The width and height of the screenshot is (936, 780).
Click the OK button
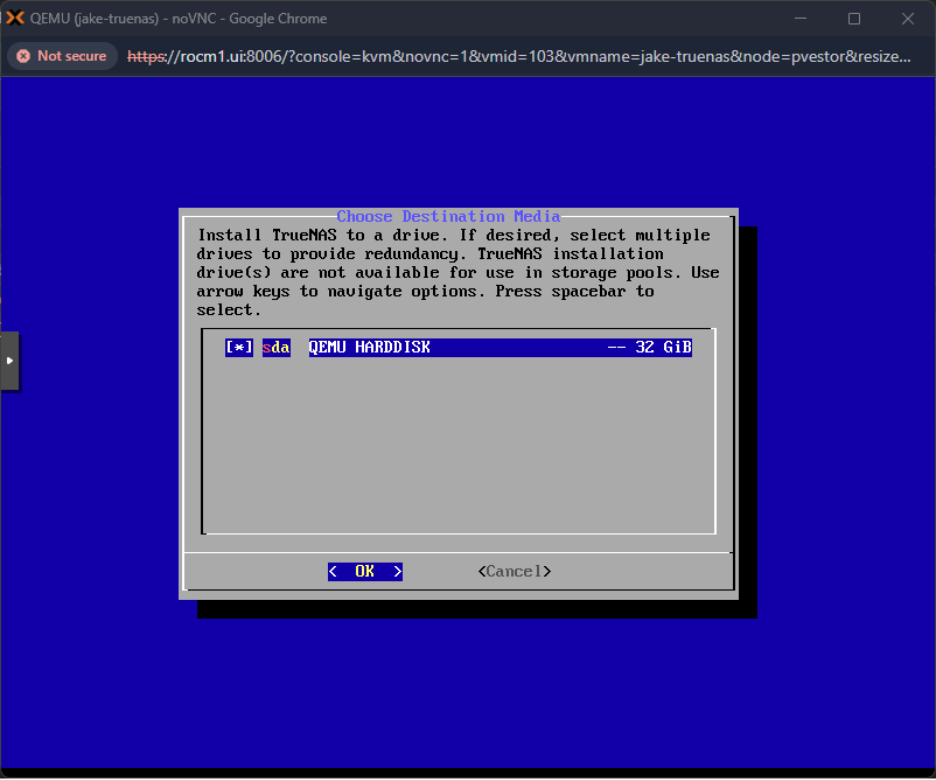365,572
